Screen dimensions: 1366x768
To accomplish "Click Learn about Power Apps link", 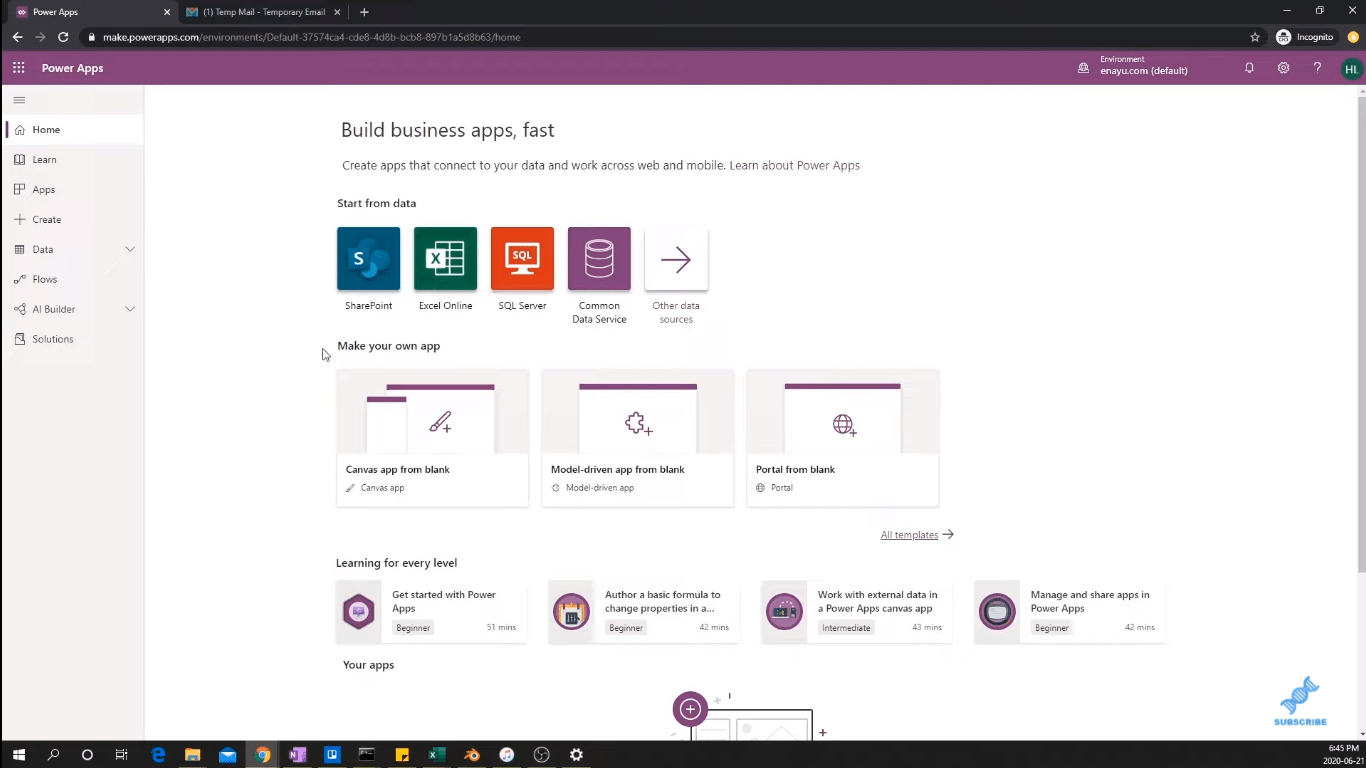I will point(794,165).
